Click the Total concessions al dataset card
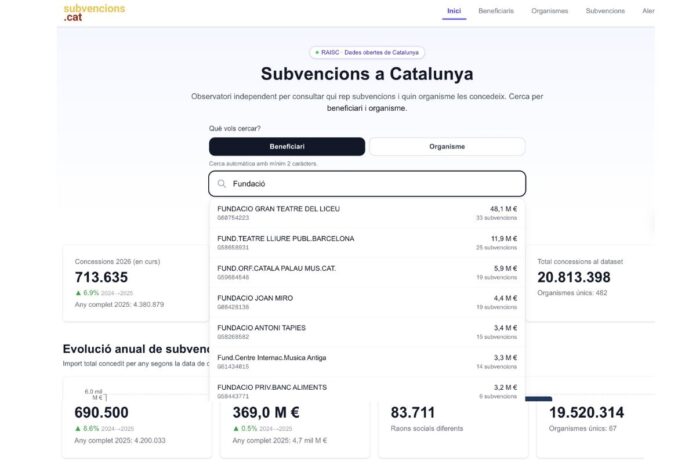Screen dimensions: 696x464 (x=592, y=283)
